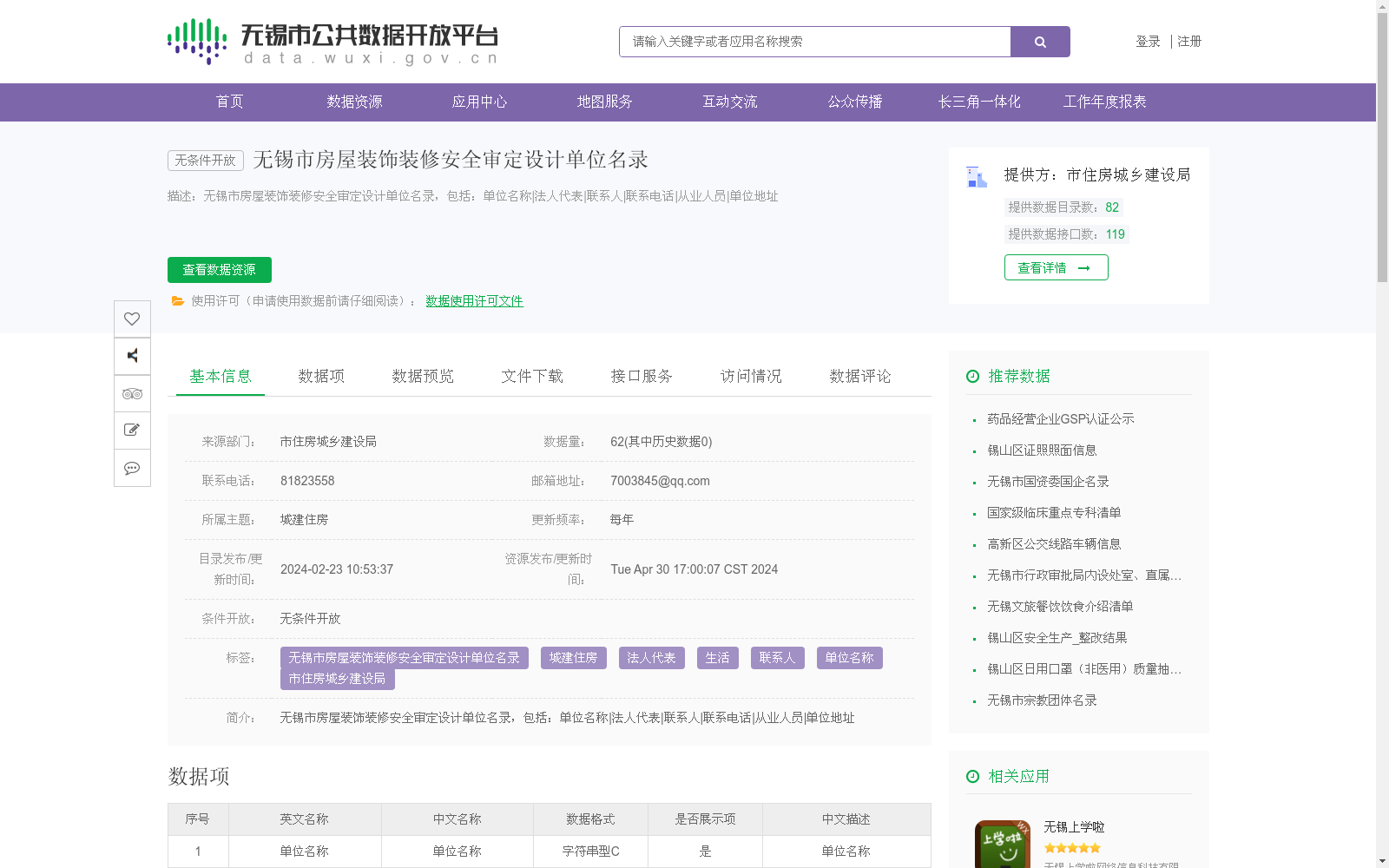This screenshot has width=1389, height=868.
Task: Click the 联系人 tag
Action: (x=778, y=658)
